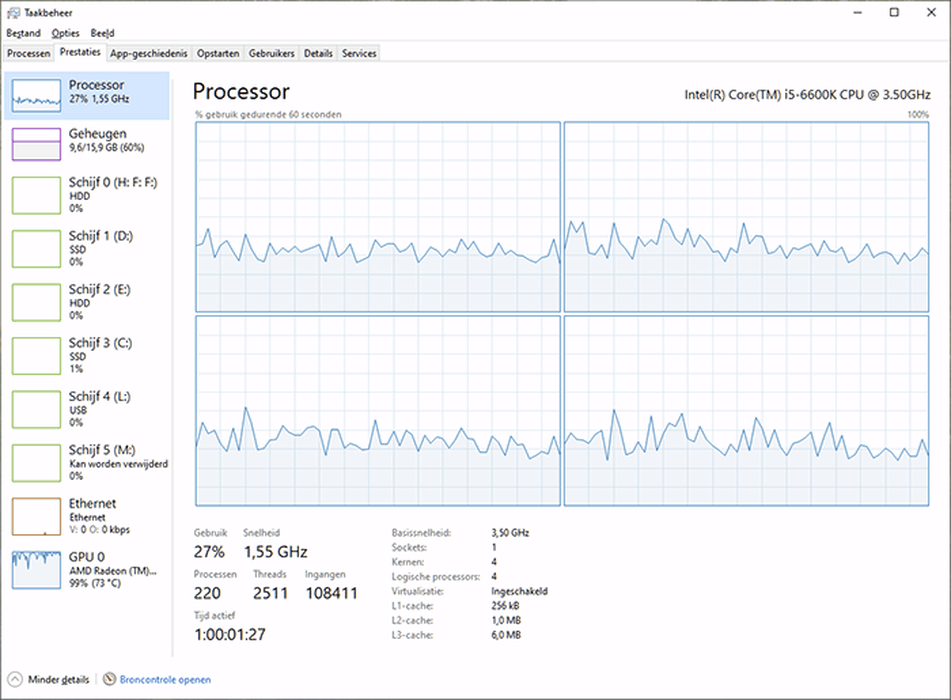Select the Schijf 1 (D:) SSD graph
This screenshot has width=951, height=700.
pyautogui.click(x=36, y=248)
